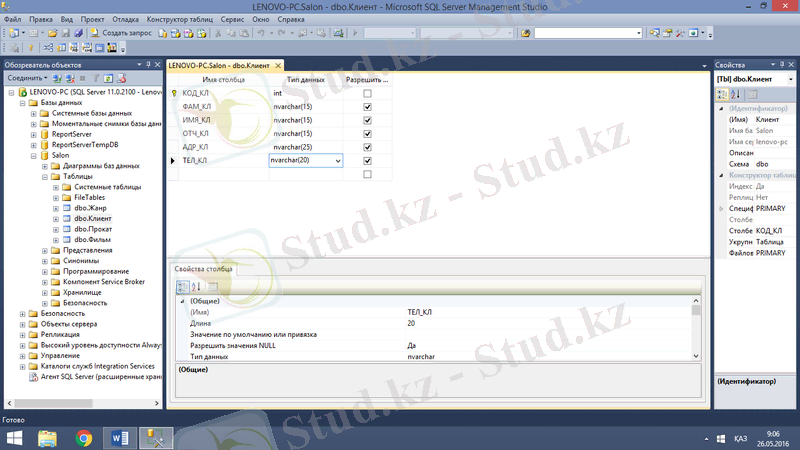Click the Set Primary Key icon
This screenshot has width=800, height=450.
[x=31, y=48]
